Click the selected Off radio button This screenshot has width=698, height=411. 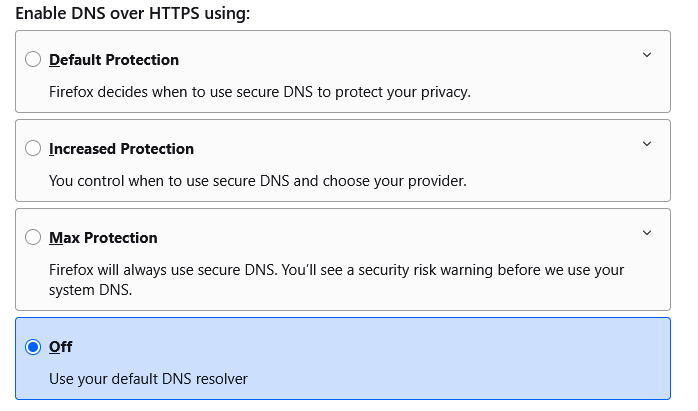click(x=33, y=347)
